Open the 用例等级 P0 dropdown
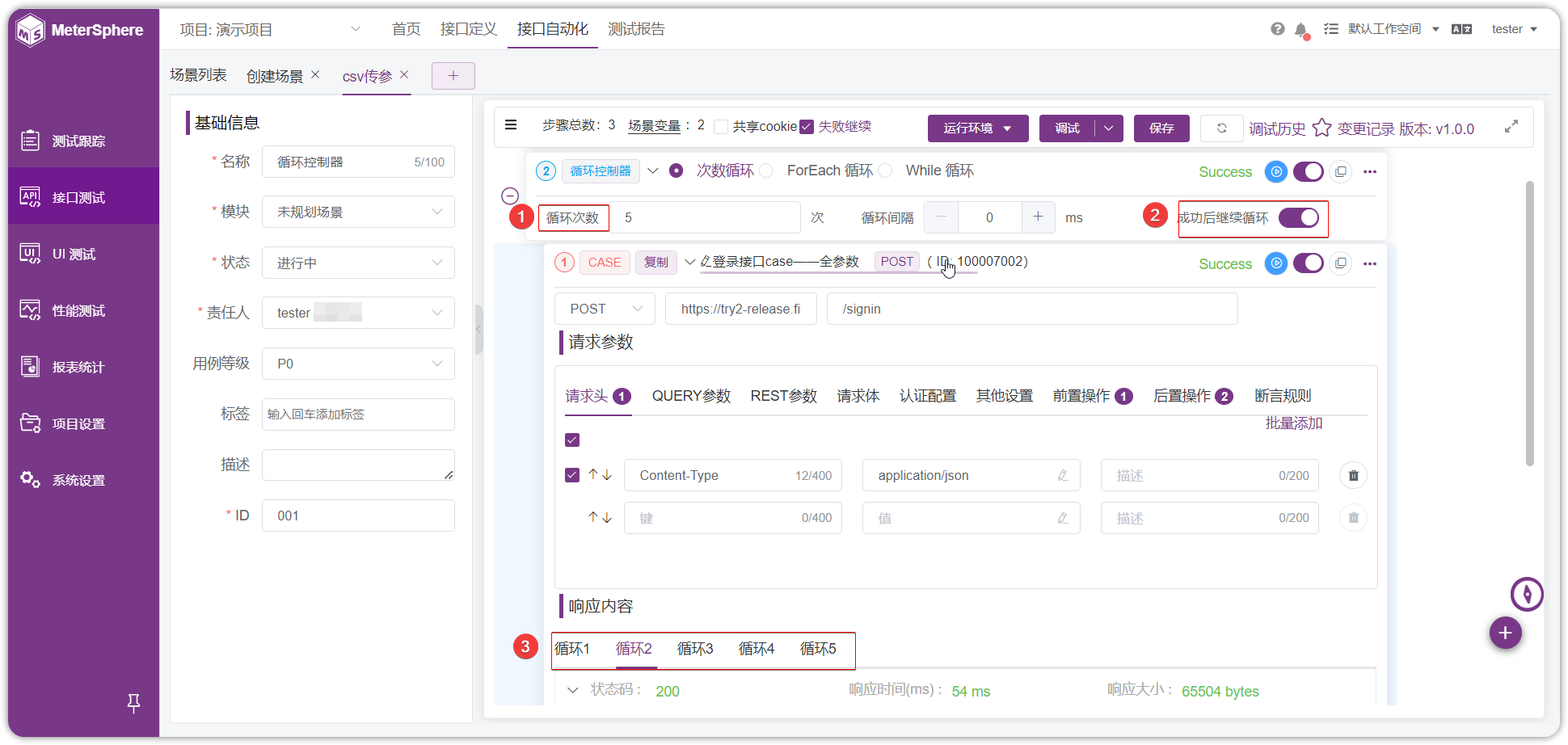Viewport: 1568px width, 745px height. tap(358, 364)
